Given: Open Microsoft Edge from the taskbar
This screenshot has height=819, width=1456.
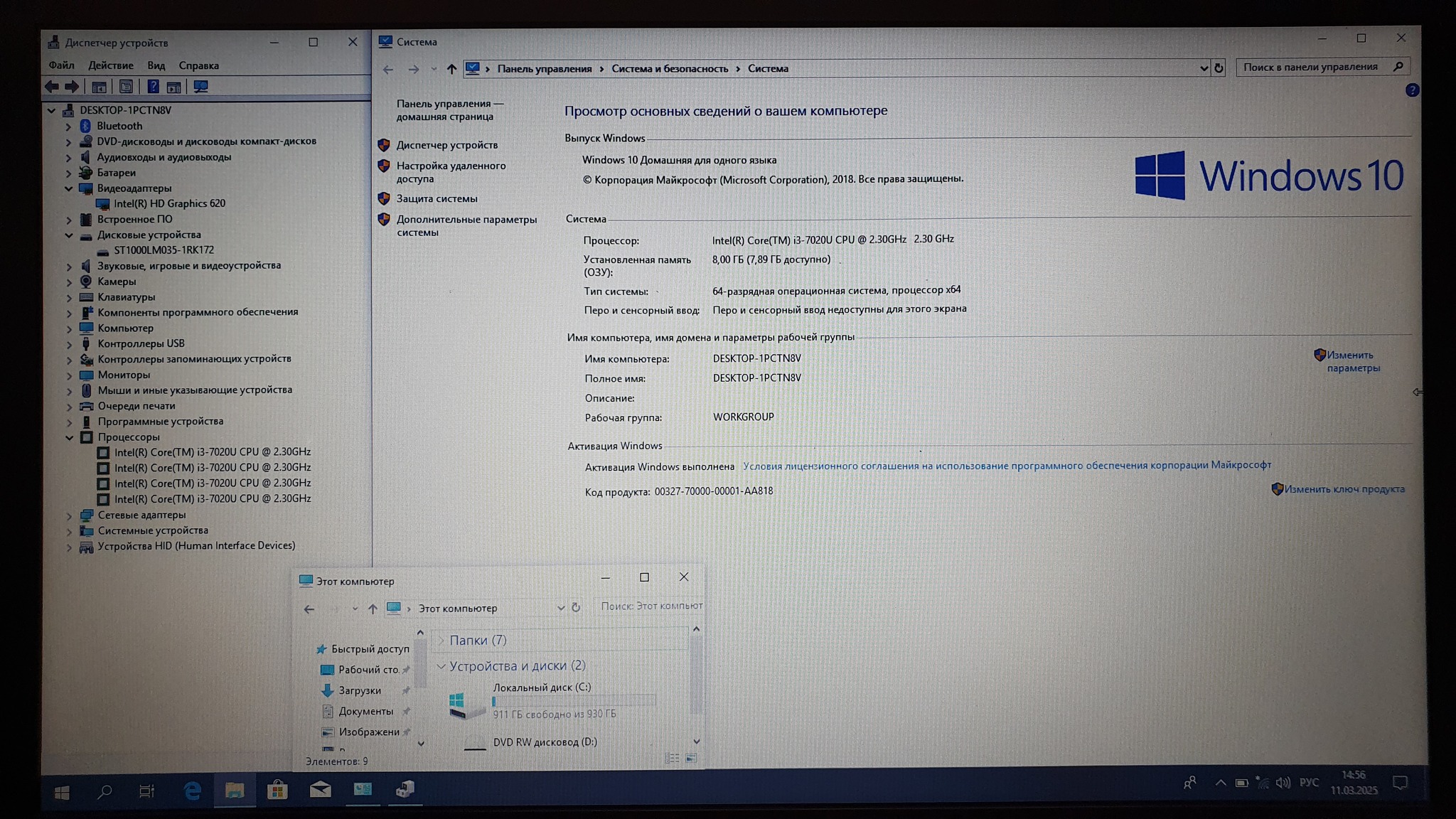Looking at the screenshot, I should coord(192,790).
